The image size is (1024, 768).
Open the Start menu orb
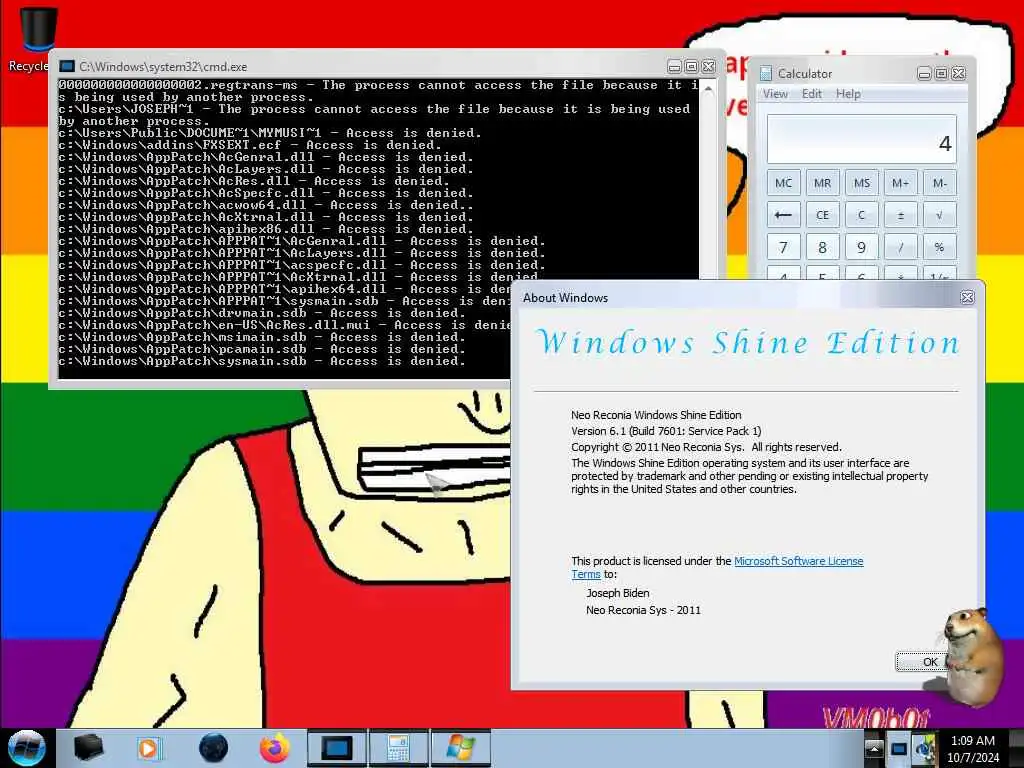[x=26, y=748]
